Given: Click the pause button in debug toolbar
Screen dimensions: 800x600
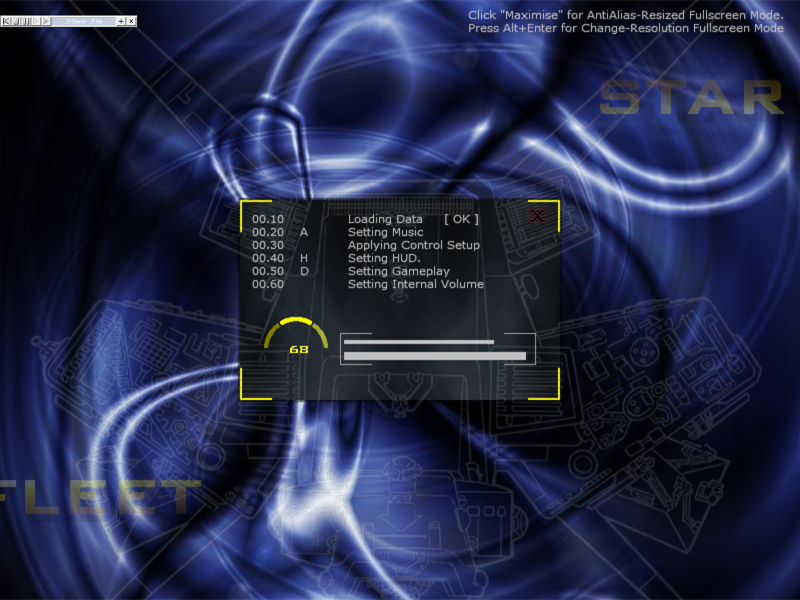Looking at the screenshot, I should pyautogui.click(x=26, y=21).
